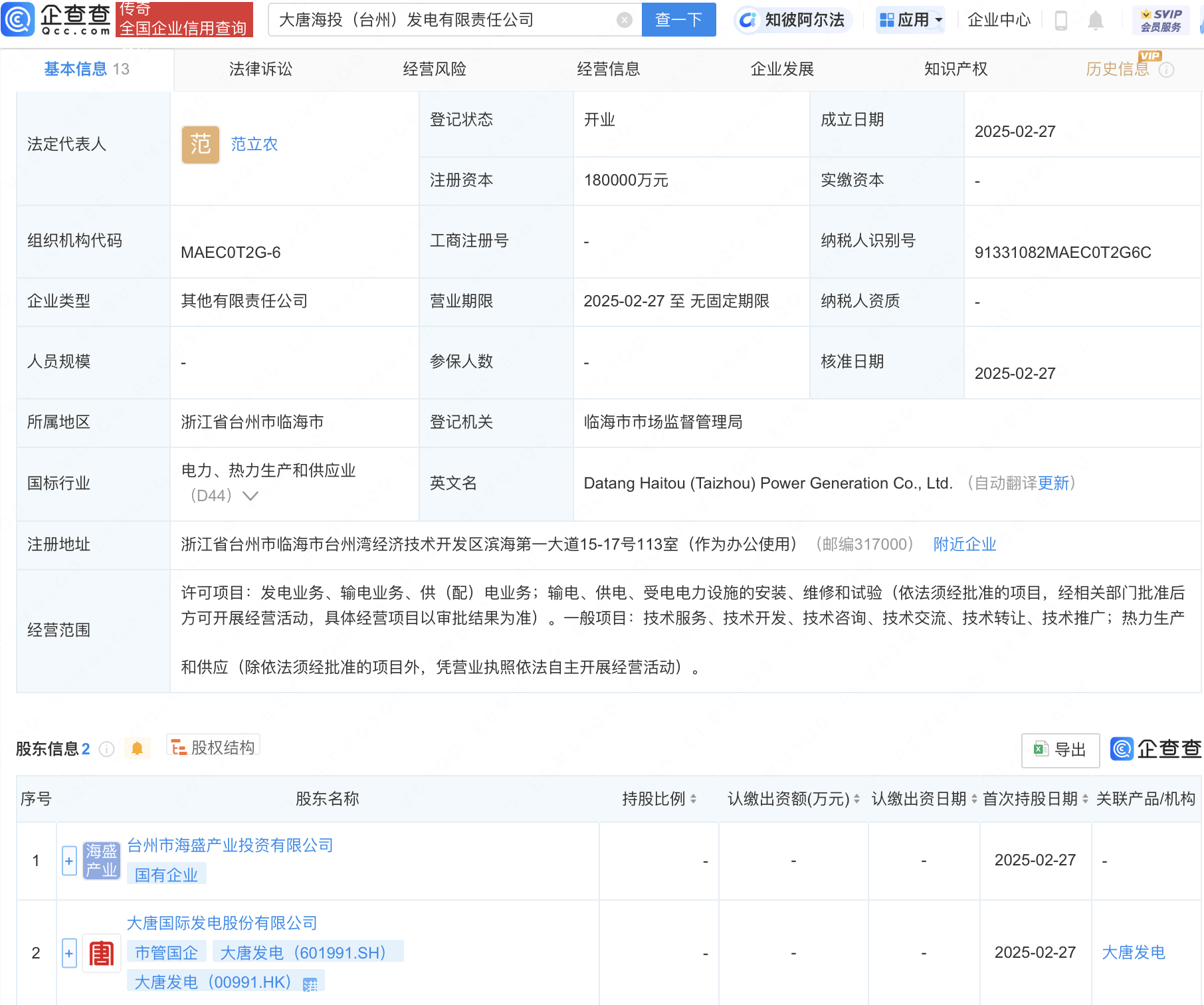Image resolution: width=1204 pixels, height=1005 pixels.
Task: Switch to 基本信息 tab
Action: [x=87, y=69]
